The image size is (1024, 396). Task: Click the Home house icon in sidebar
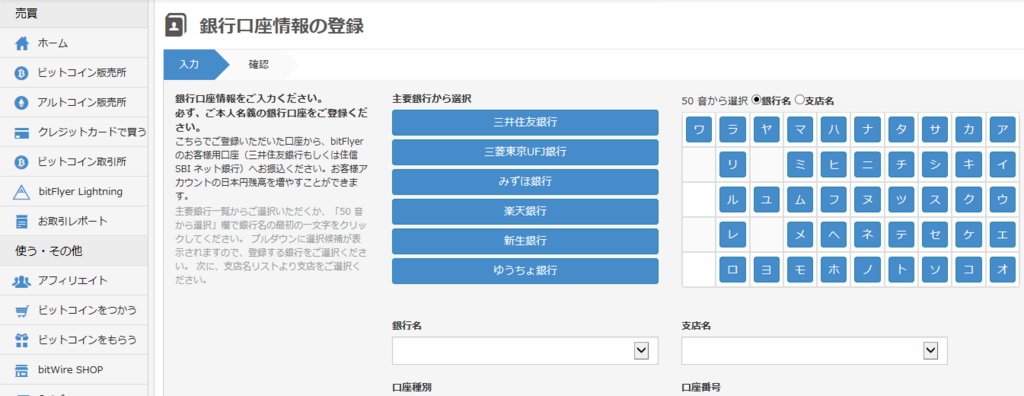[x=22, y=44]
